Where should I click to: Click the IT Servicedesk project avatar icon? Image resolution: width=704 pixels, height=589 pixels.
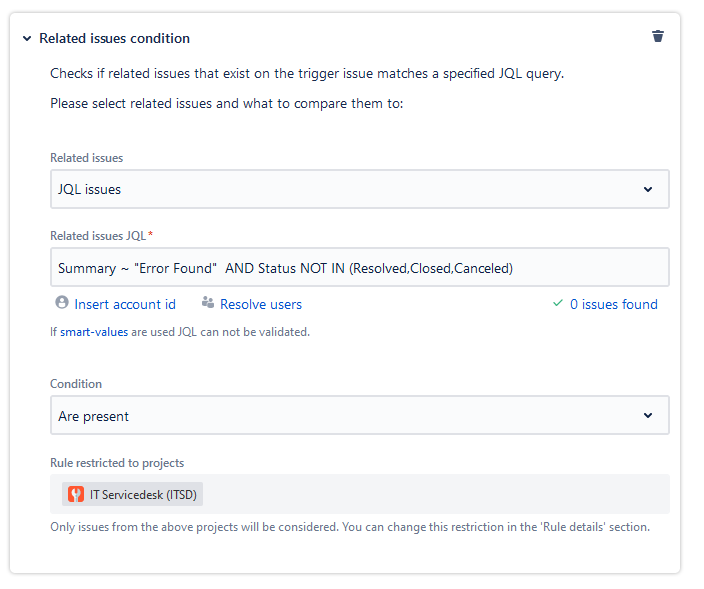pyautogui.click(x=76, y=494)
